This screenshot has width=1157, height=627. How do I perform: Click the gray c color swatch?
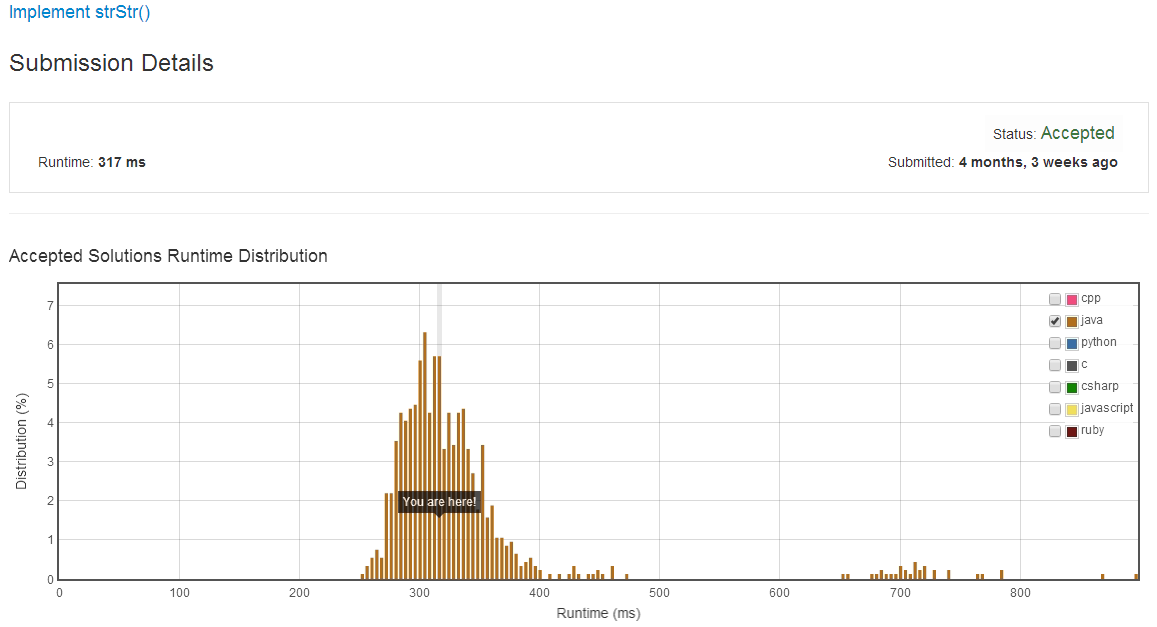(x=1072, y=365)
